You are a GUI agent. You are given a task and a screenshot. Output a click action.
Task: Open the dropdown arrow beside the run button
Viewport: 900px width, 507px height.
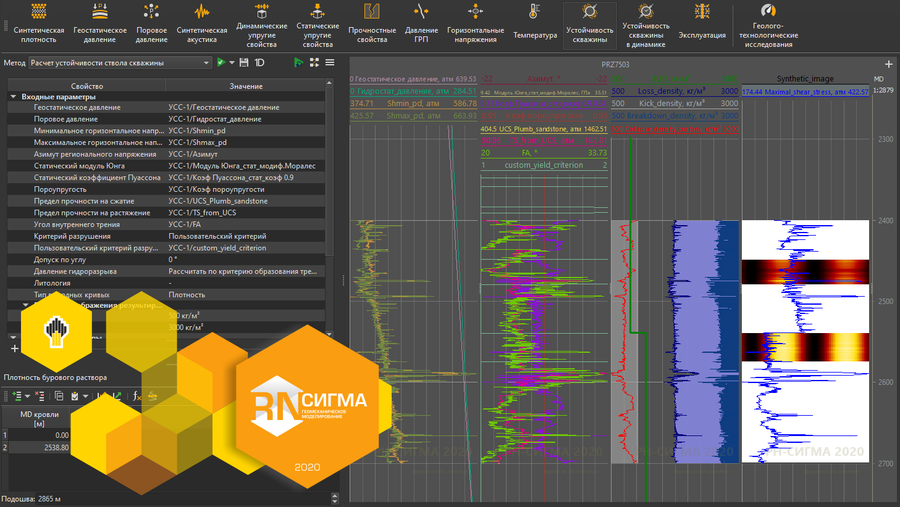(x=231, y=63)
